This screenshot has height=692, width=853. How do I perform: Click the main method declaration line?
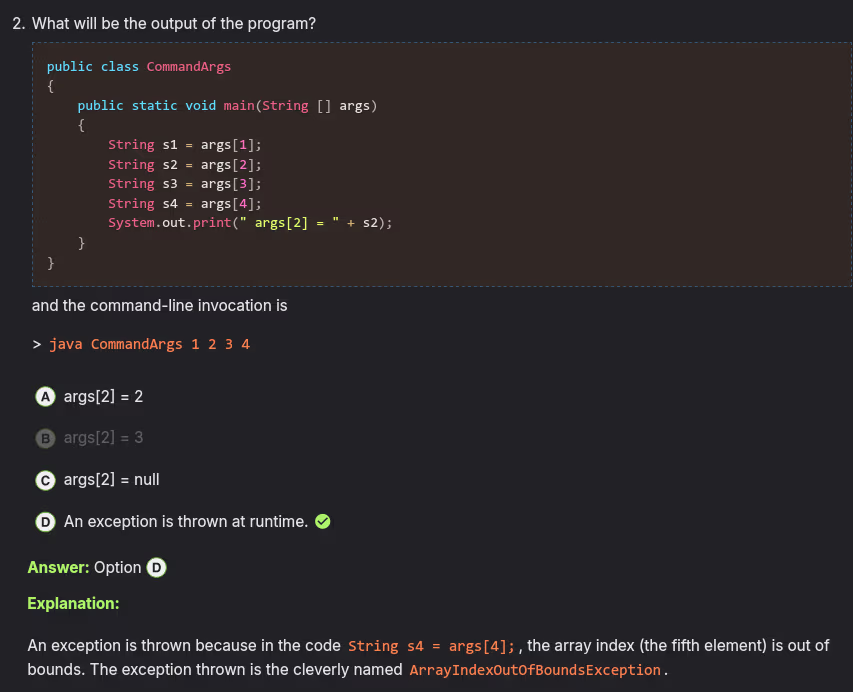(x=227, y=106)
